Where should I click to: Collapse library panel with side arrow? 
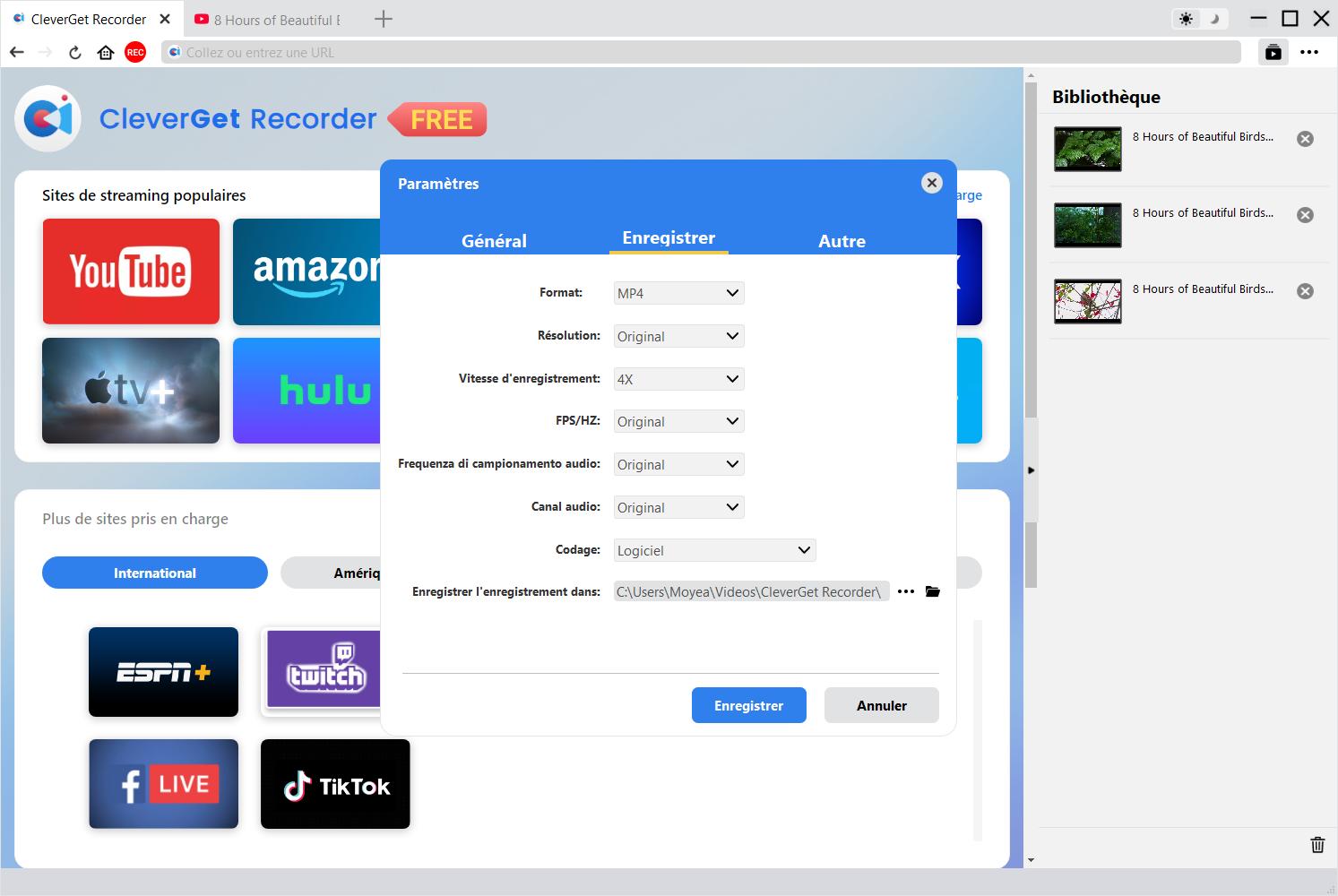click(1031, 470)
